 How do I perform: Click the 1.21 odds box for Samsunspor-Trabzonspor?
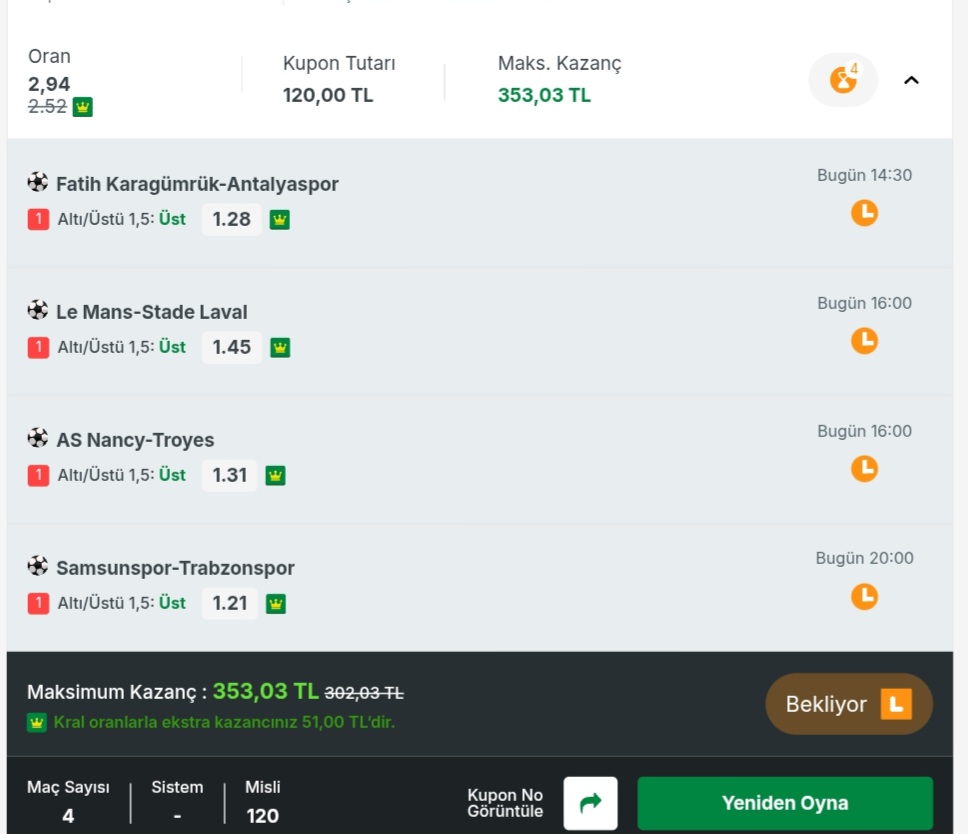[x=230, y=603]
